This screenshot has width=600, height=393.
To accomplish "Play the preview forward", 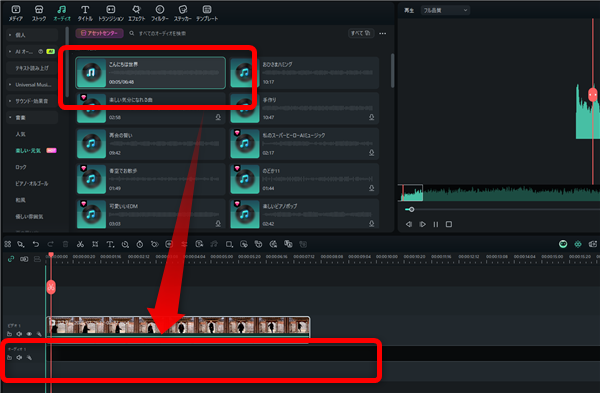I will click(x=422, y=224).
